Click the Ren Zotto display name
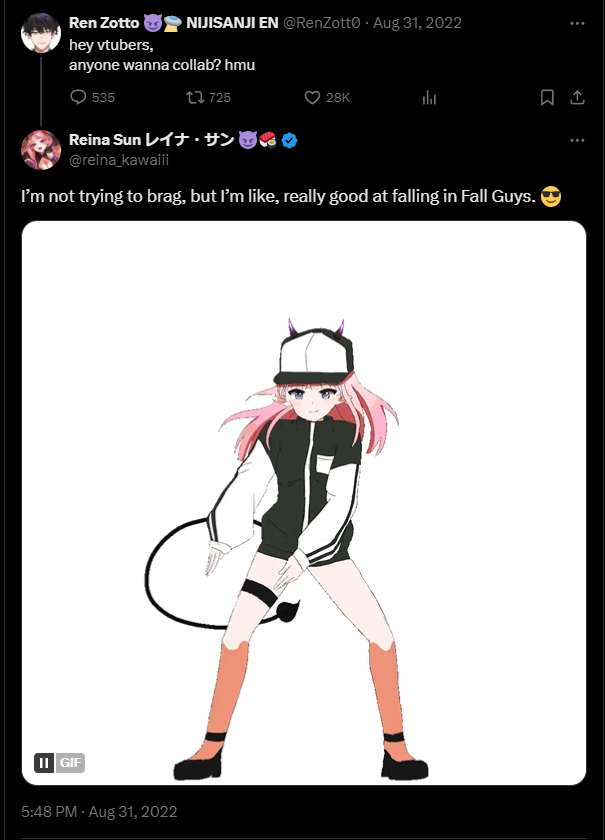The height and width of the screenshot is (840, 605). 104,22
